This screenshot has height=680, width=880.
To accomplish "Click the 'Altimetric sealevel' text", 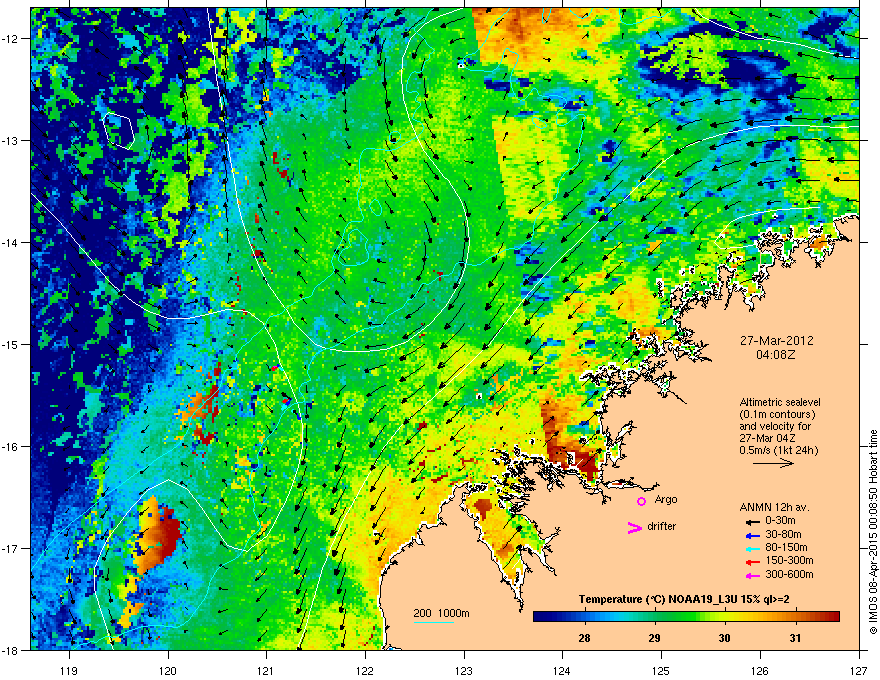I will pos(780,402).
